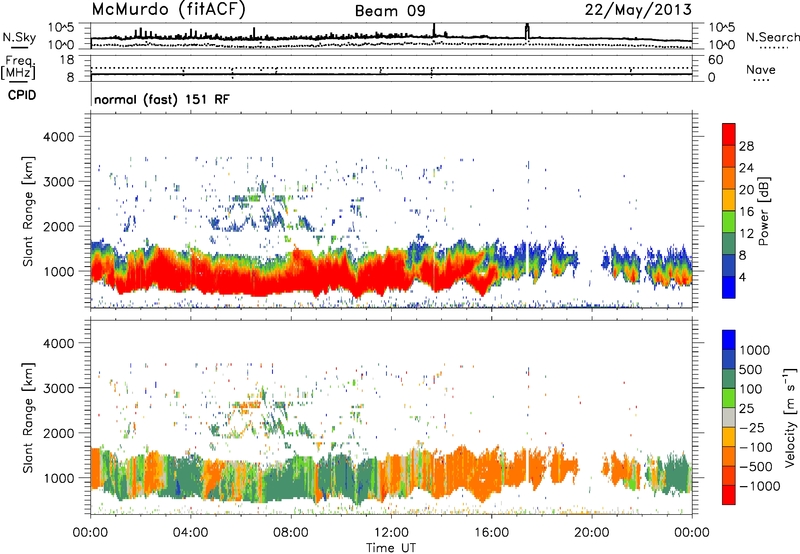Viewport: 800px width, 554px height.
Task: Click the 'N.Search' legend label
Action: click(x=772, y=37)
